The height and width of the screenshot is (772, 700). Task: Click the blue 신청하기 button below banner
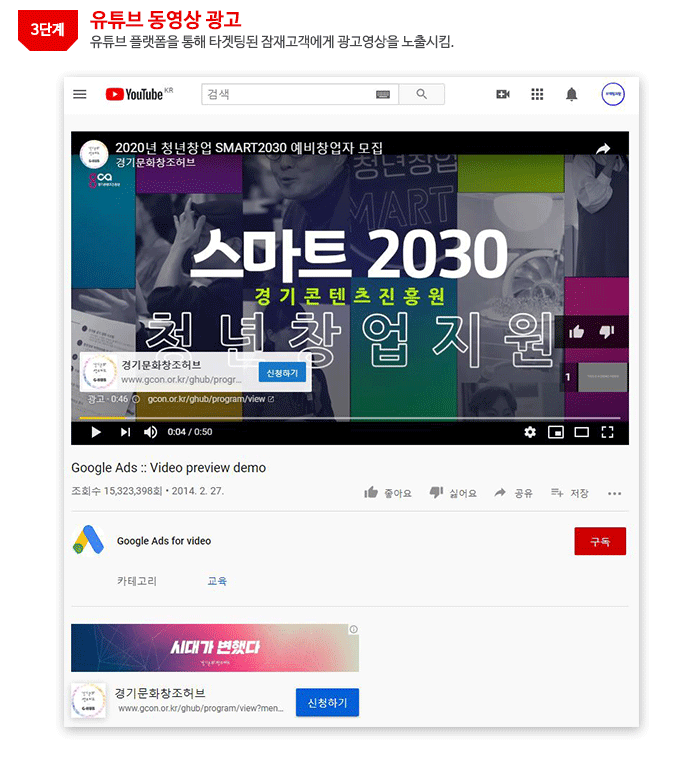(327, 703)
